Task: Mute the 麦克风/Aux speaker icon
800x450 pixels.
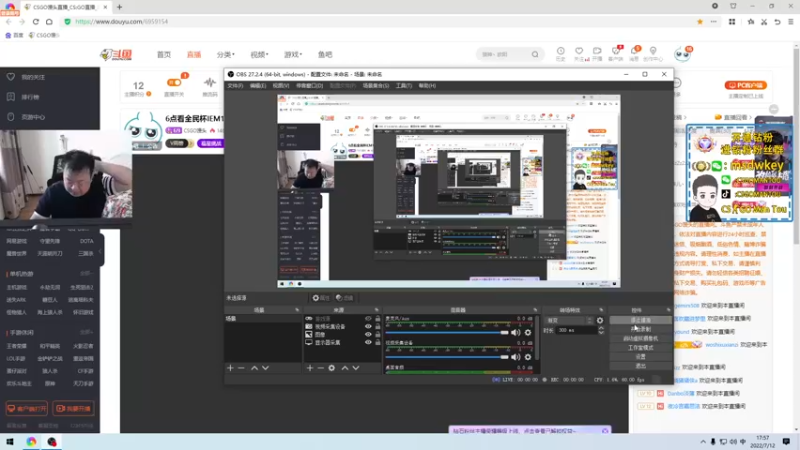Action: [x=516, y=333]
